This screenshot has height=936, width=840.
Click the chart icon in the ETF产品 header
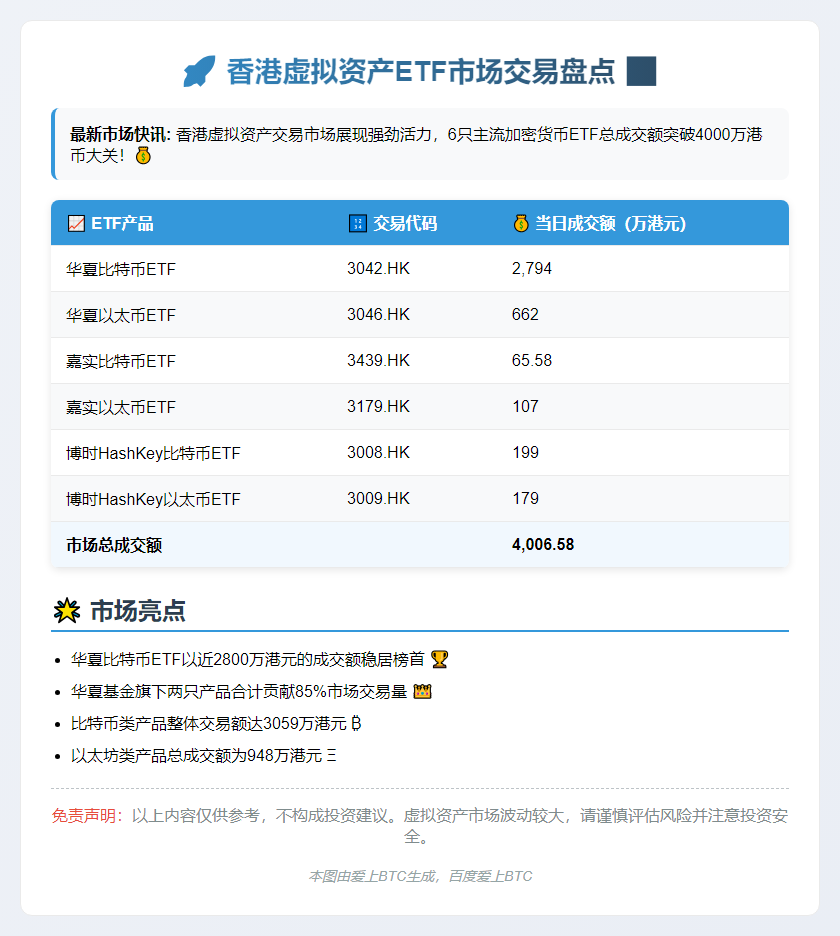[76, 224]
